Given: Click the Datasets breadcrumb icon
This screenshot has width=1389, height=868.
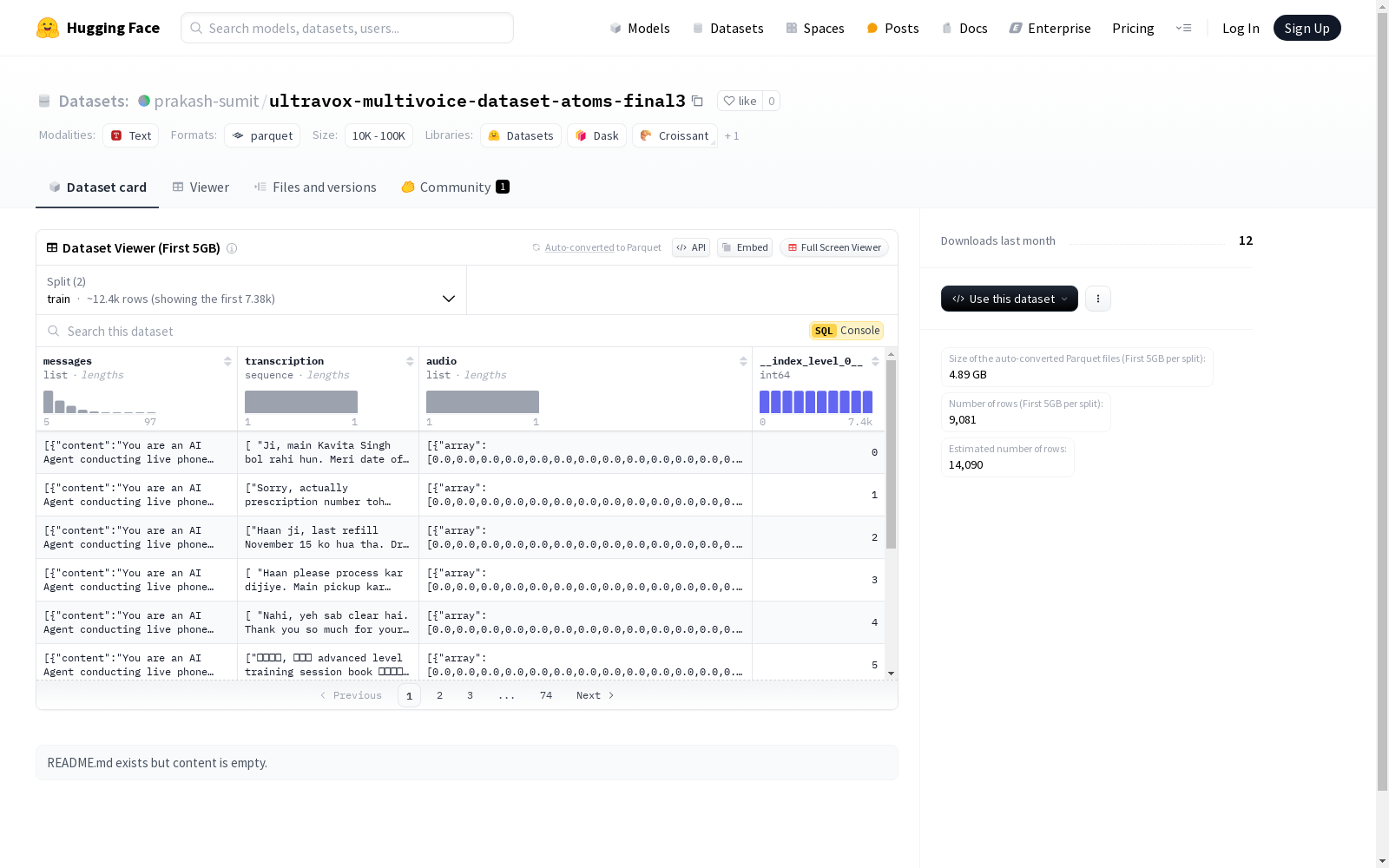Looking at the screenshot, I should tap(44, 101).
